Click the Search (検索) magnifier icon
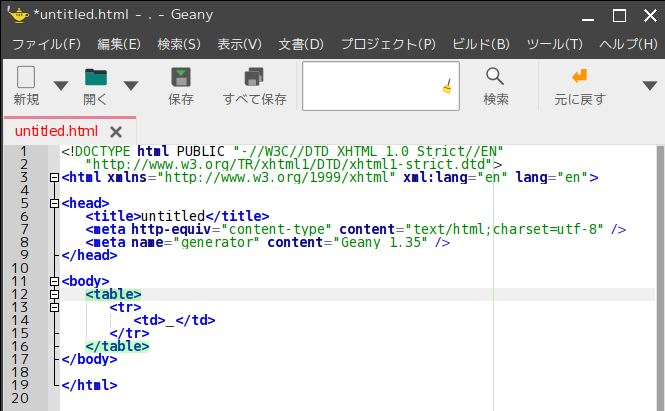The image size is (665, 411). pos(495,77)
